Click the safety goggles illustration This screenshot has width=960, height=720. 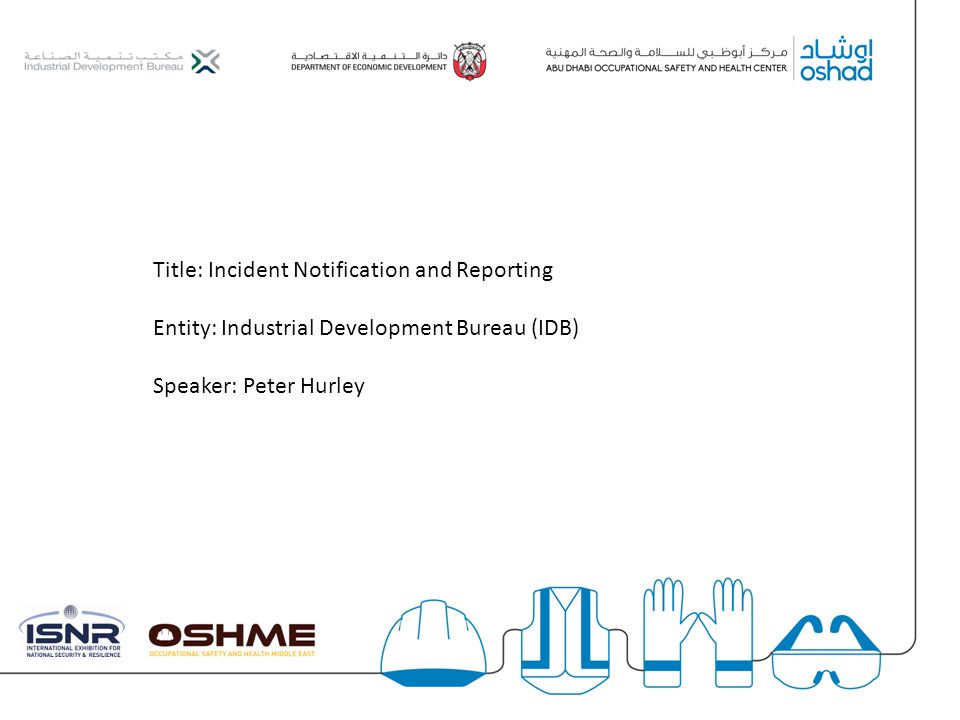coord(826,652)
